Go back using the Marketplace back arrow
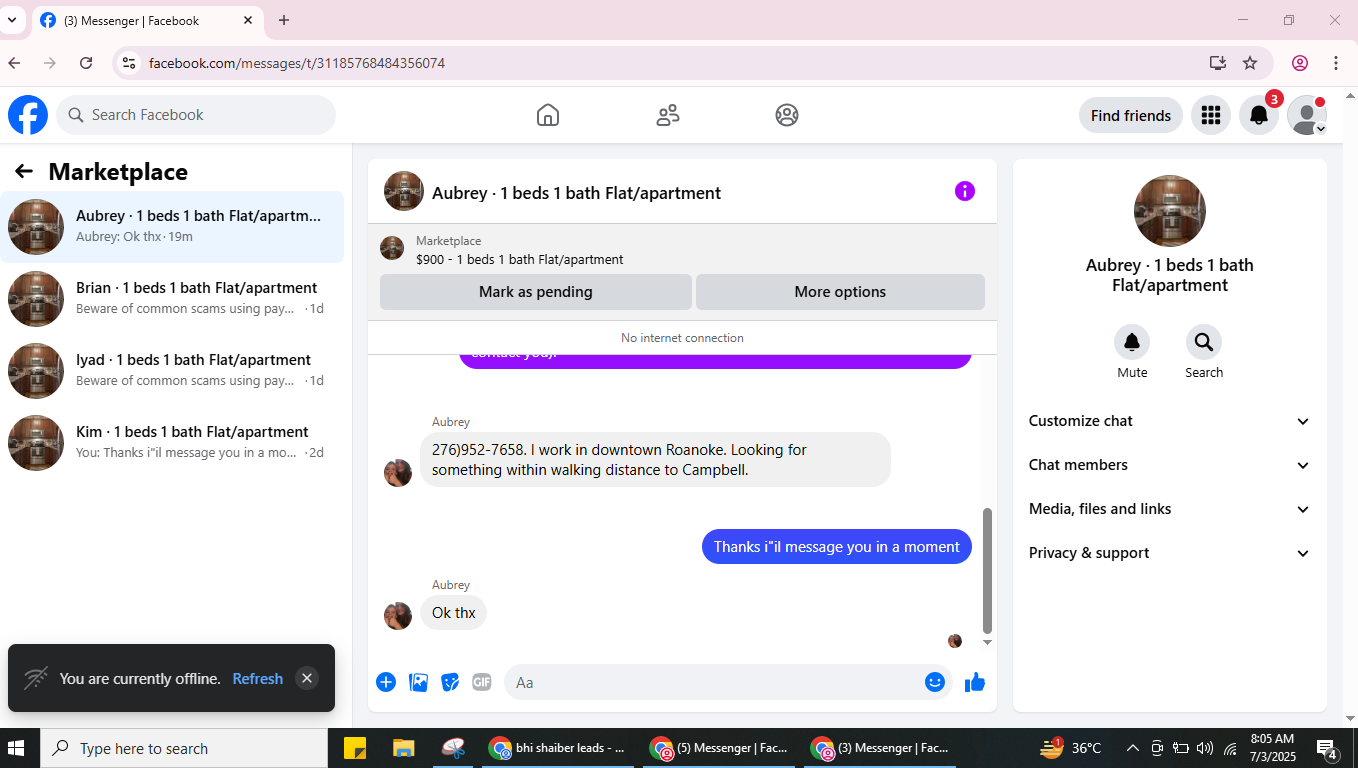1358x768 pixels. click(x=24, y=172)
